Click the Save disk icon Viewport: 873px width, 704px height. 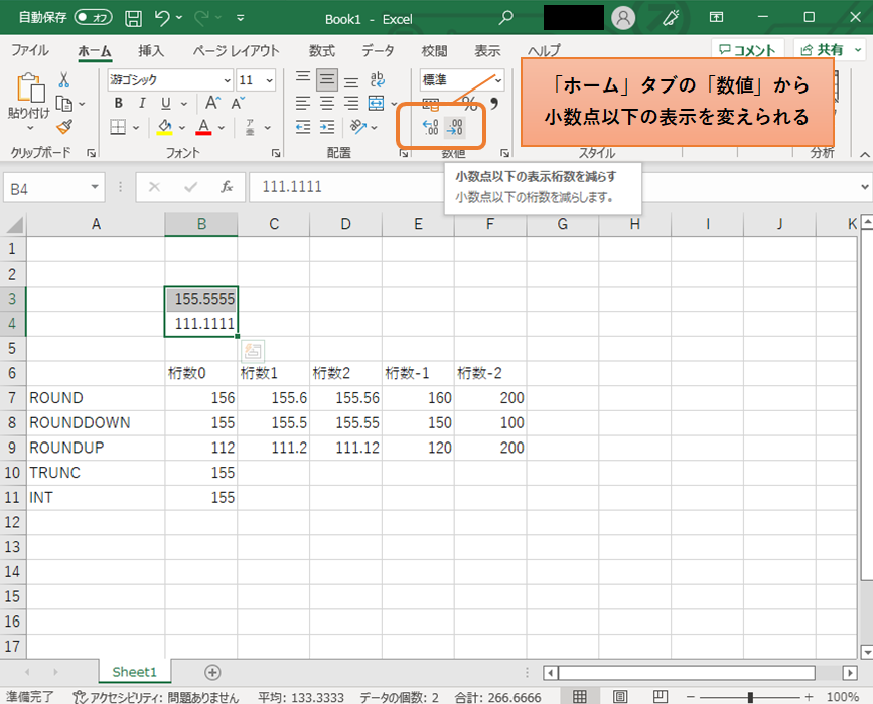click(133, 18)
